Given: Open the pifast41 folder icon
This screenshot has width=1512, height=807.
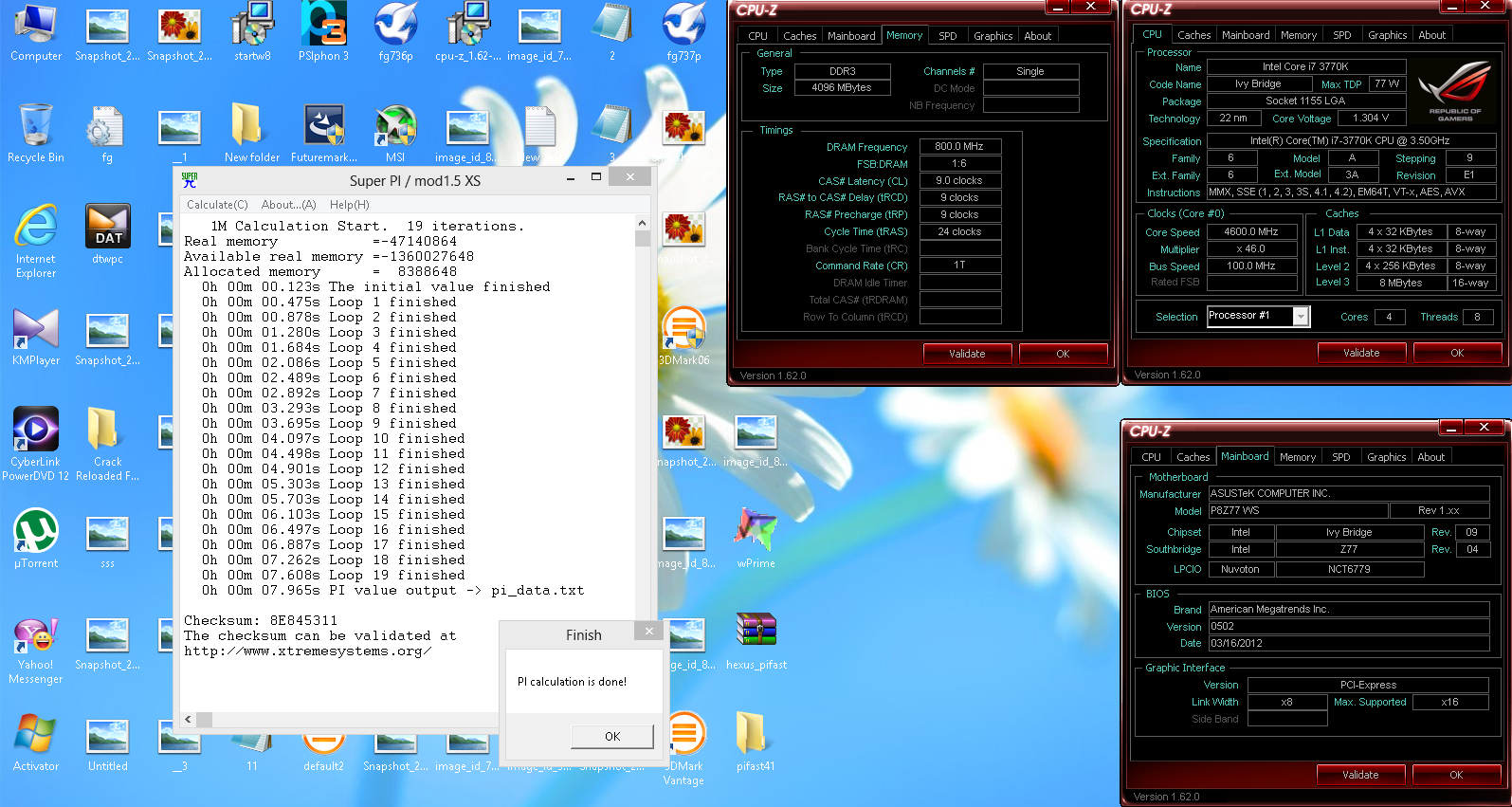Looking at the screenshot, I should click(x=756, y=742).
